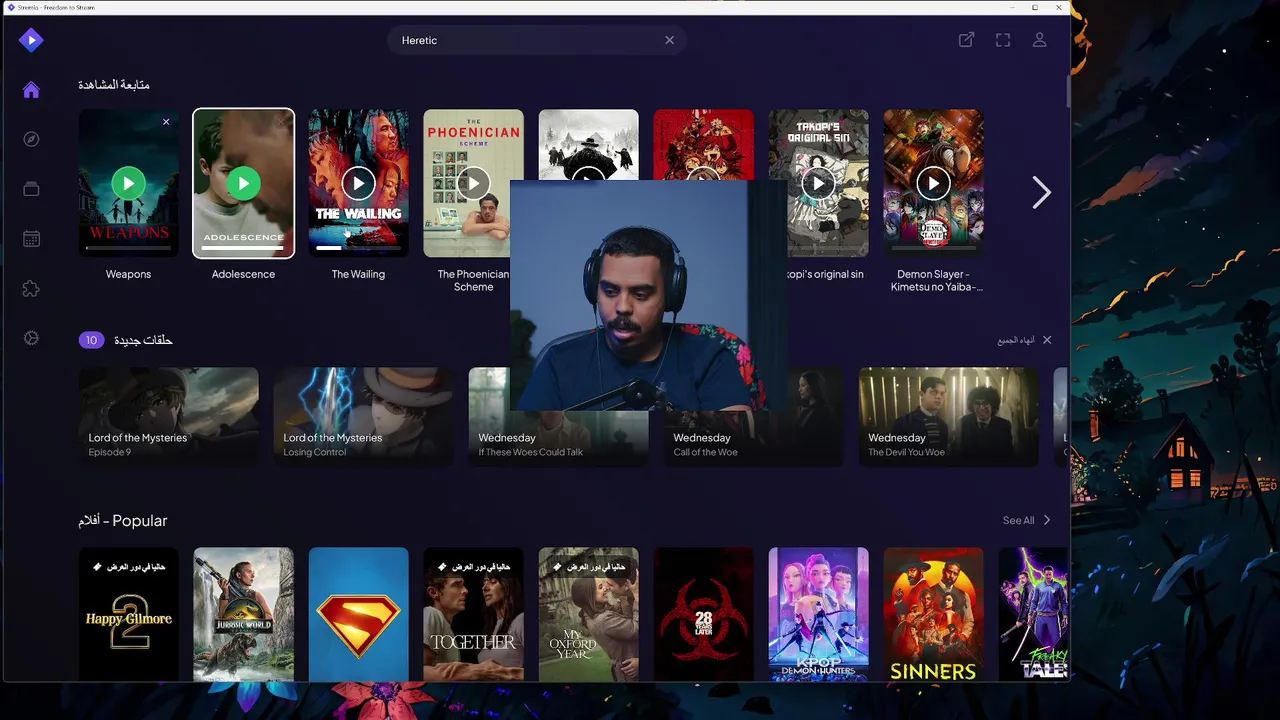Click the Weapons watch progress bar
Viewport: 1280px width, 720px height.
pyautogui.click(x=128, y=248)
